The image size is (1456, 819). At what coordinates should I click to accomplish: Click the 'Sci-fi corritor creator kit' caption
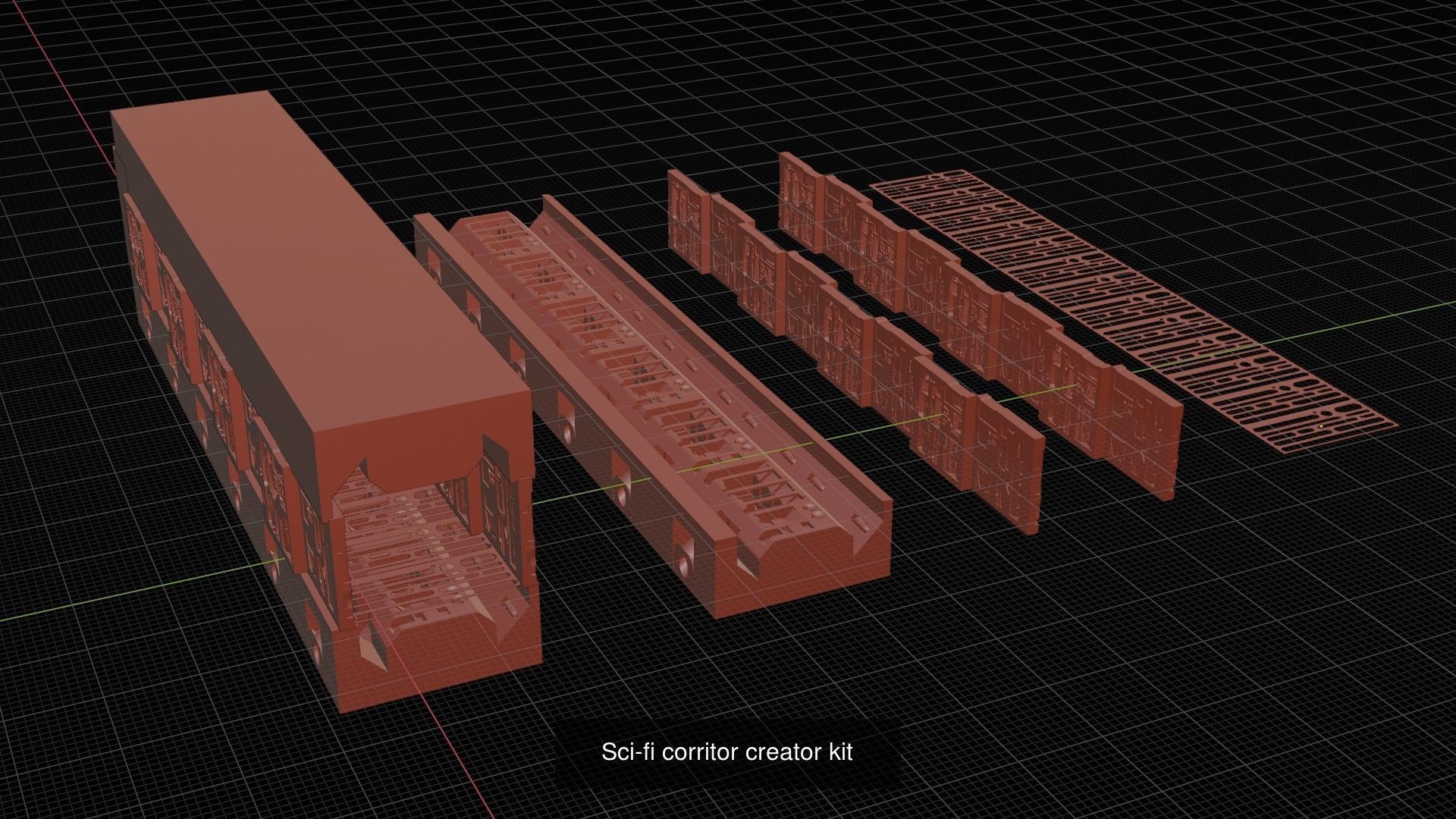point(726,752)
